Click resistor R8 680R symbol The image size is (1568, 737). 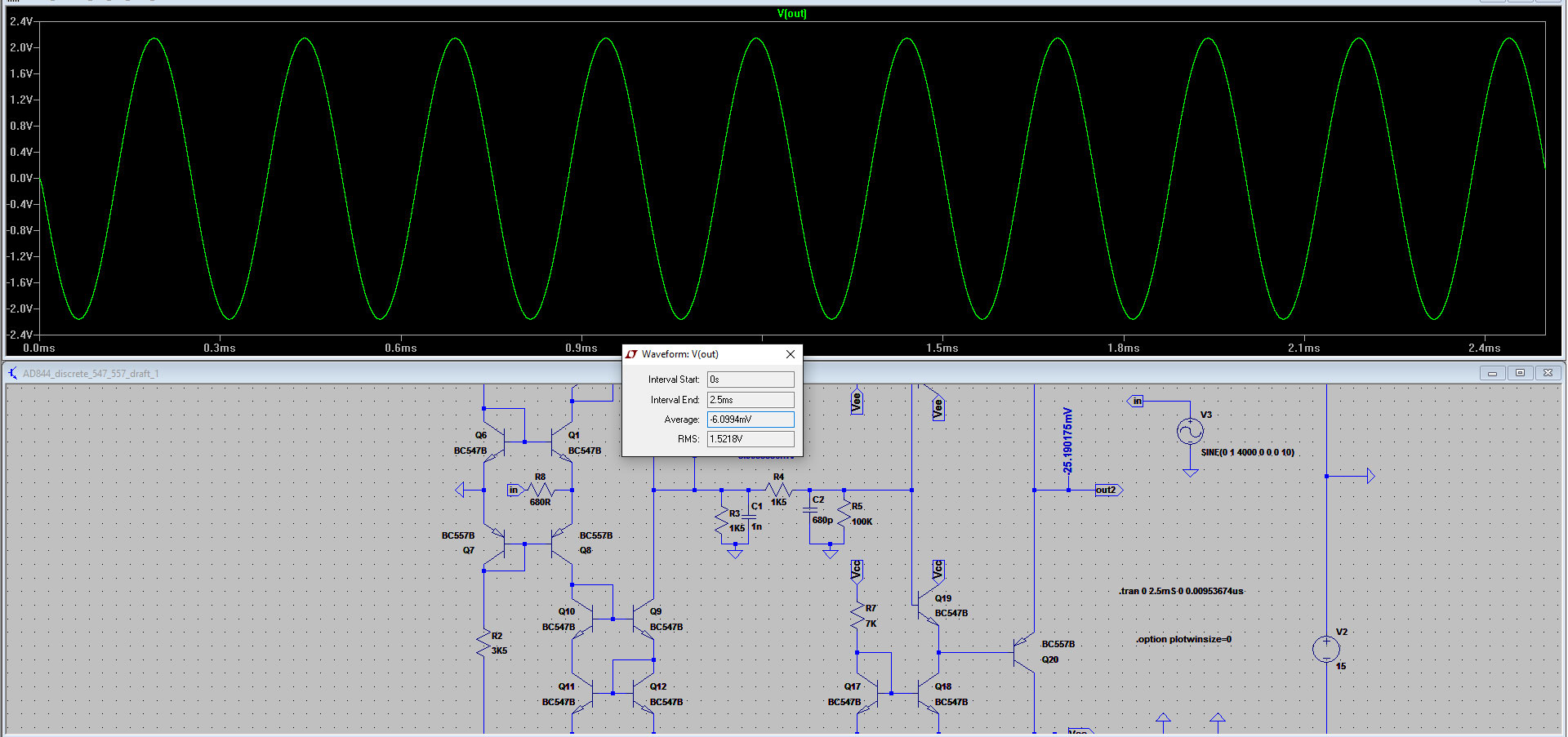[541, 490]
